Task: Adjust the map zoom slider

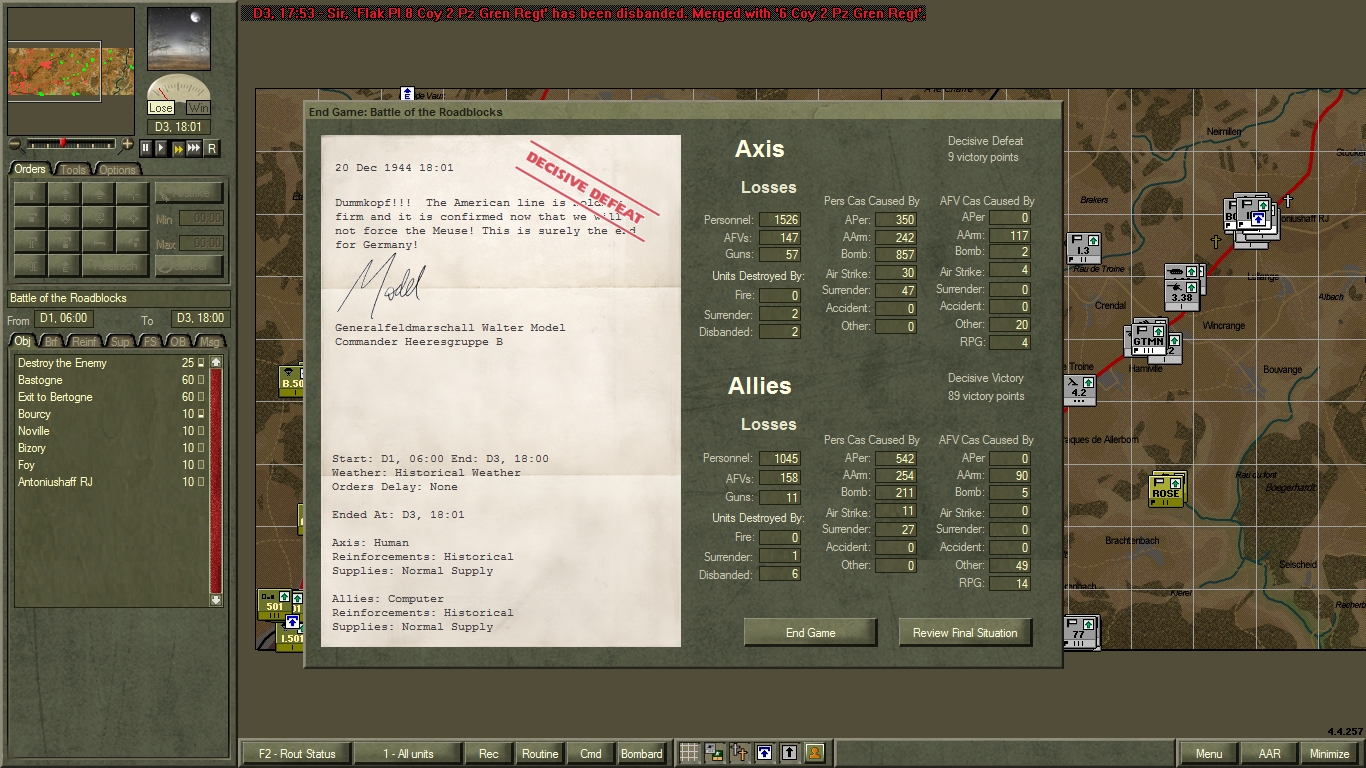Action: coord(70,144)
